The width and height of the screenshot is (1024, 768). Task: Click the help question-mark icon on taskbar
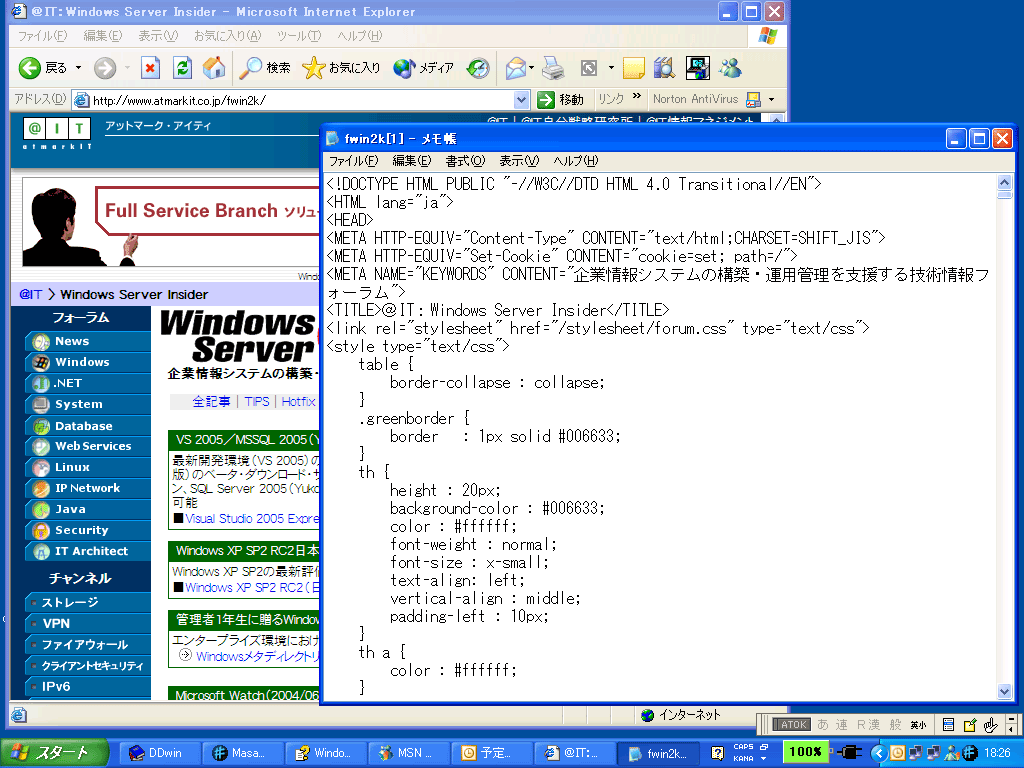(x=717, y=753)
